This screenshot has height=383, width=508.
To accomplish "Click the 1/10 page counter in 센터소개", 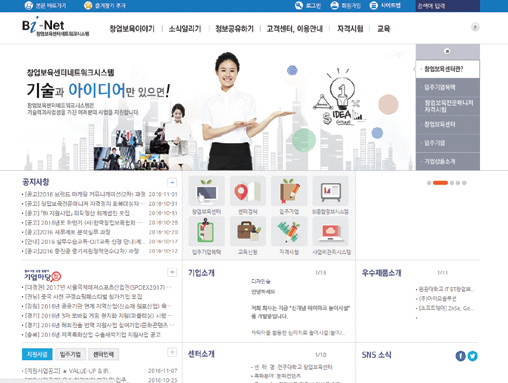I will coord(321,355).
